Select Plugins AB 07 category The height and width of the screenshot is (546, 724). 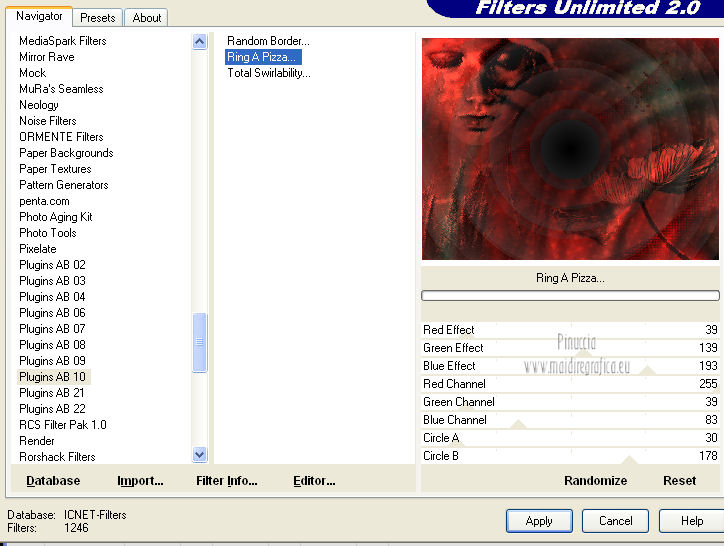(52, 329)
